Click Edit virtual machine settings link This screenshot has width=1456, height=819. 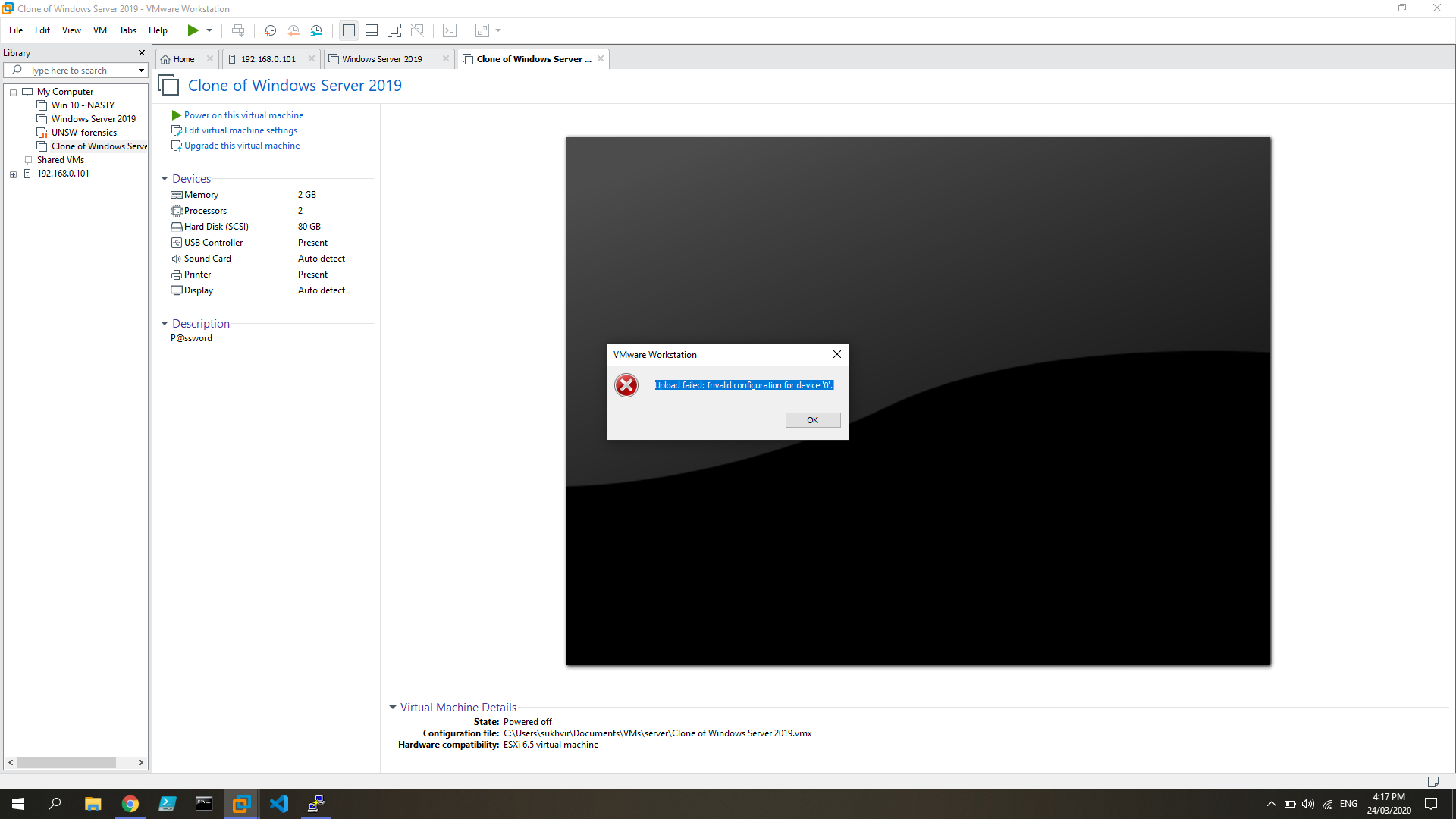pos(240,130)
